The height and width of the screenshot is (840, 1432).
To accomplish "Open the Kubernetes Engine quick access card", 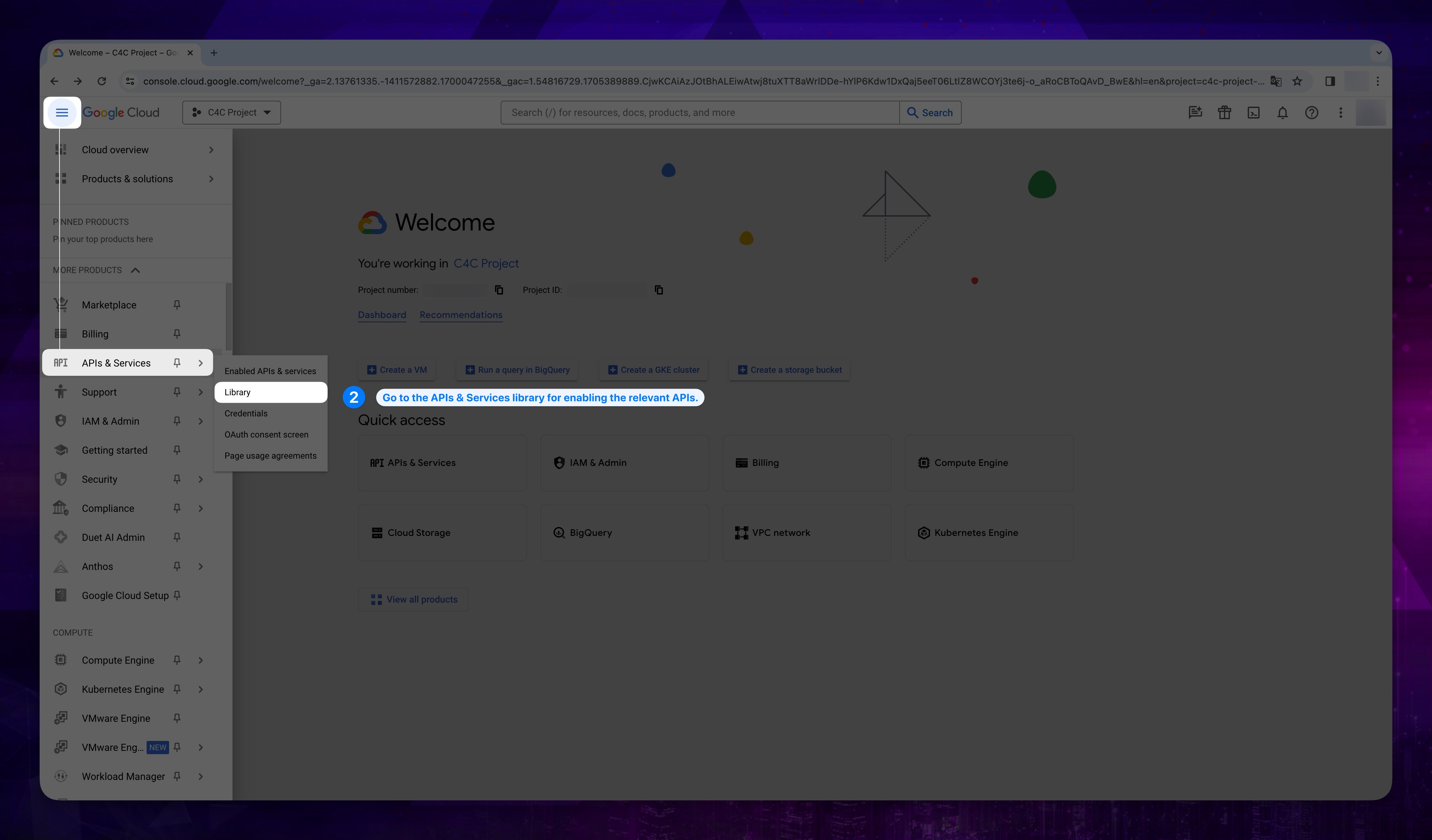I will point(989,533).
